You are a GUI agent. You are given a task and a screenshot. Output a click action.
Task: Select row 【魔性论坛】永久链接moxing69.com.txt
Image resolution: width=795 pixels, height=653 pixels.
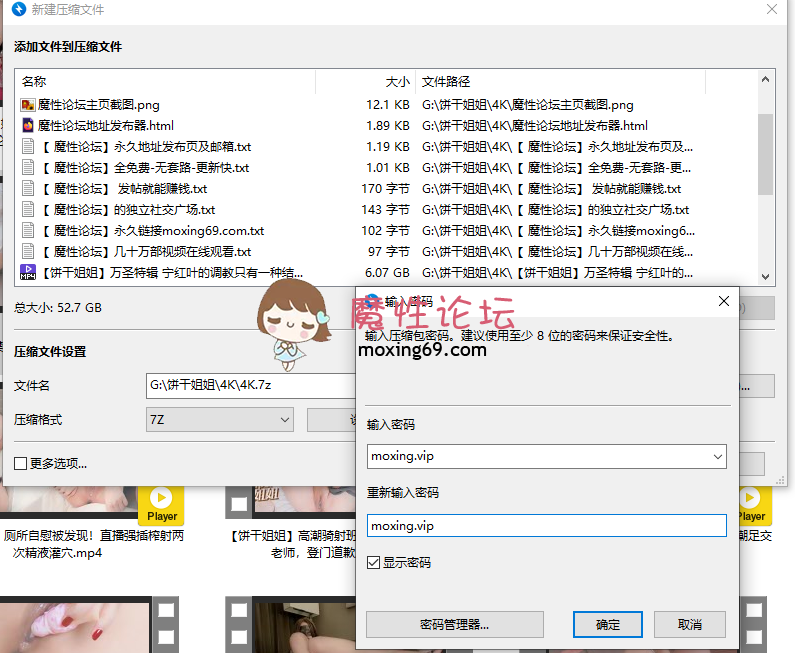(388, 231)
